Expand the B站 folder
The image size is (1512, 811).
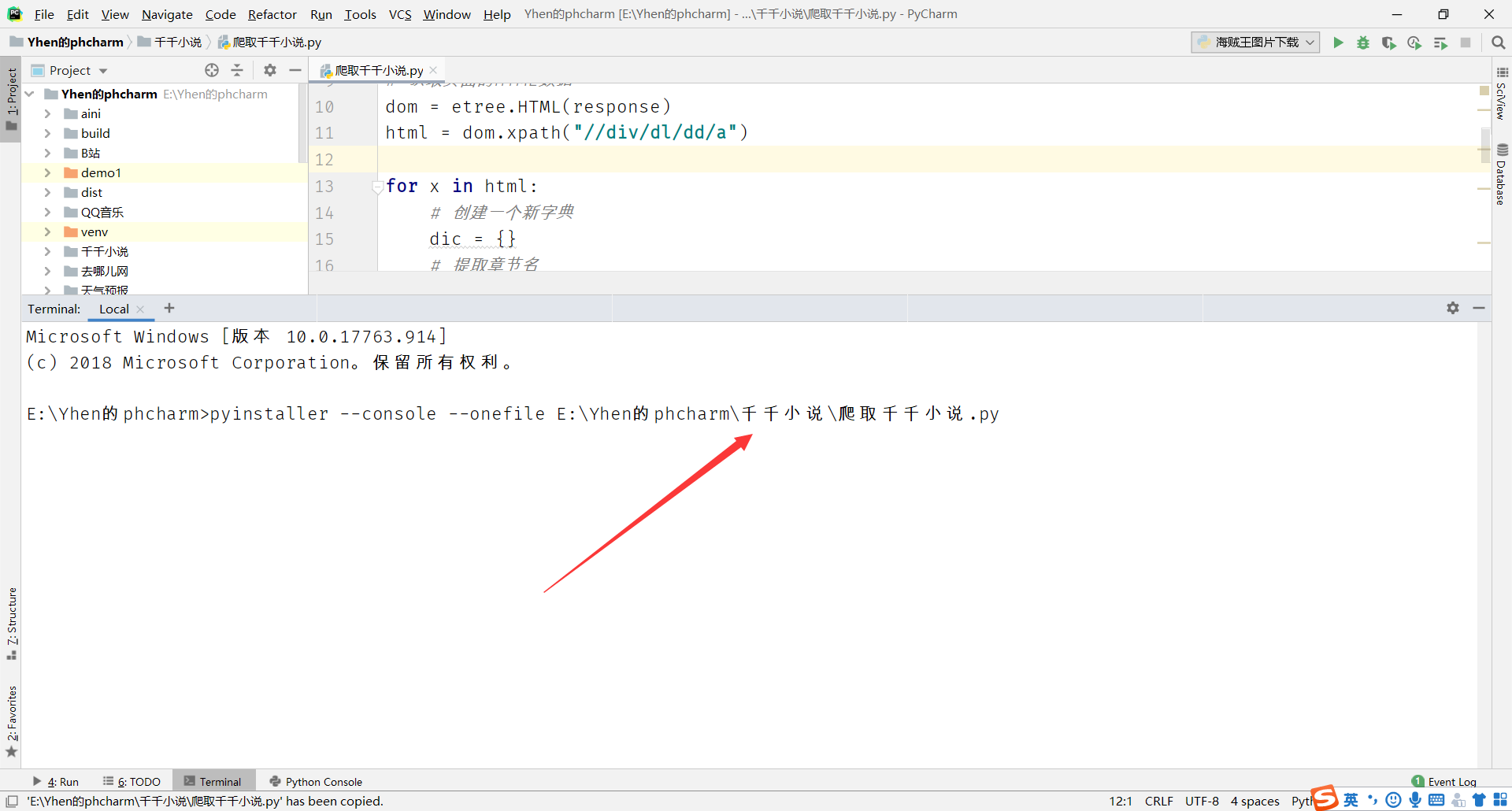pos(47,153)
